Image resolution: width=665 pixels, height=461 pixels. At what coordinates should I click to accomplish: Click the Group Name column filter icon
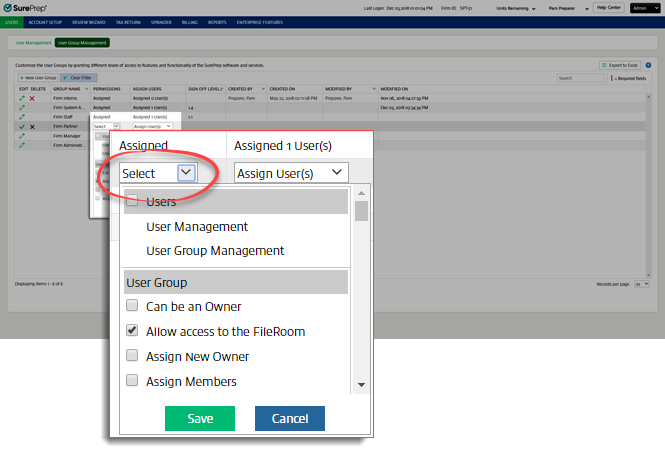pyautogui.click(x=85, y=88)
